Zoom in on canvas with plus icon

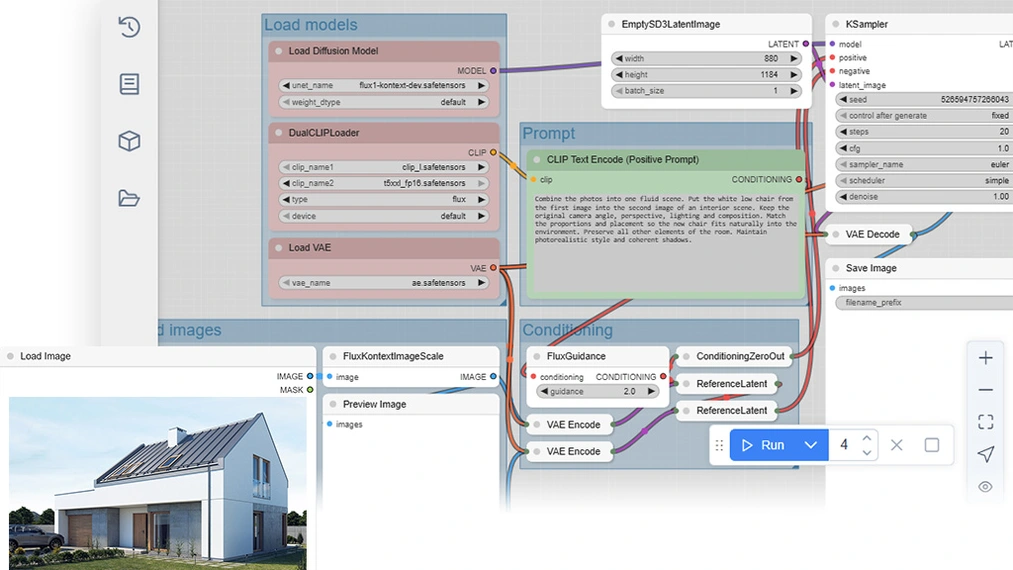[x=985, y=358]
